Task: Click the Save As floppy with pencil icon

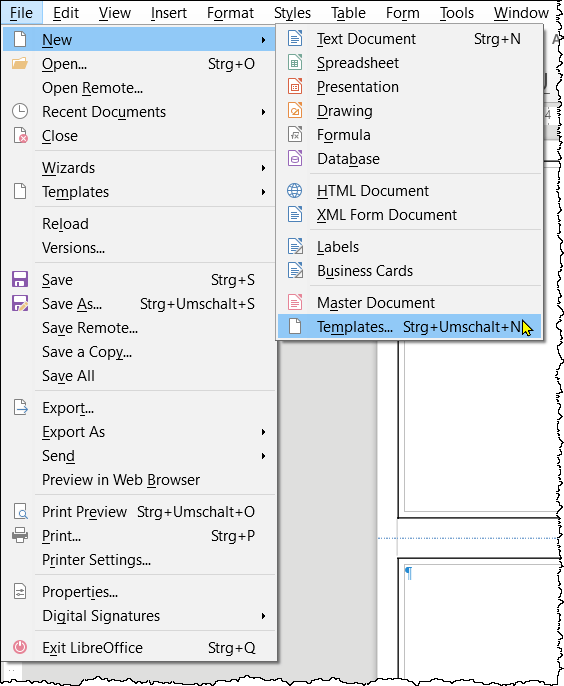Action: (x=20, y=304)
